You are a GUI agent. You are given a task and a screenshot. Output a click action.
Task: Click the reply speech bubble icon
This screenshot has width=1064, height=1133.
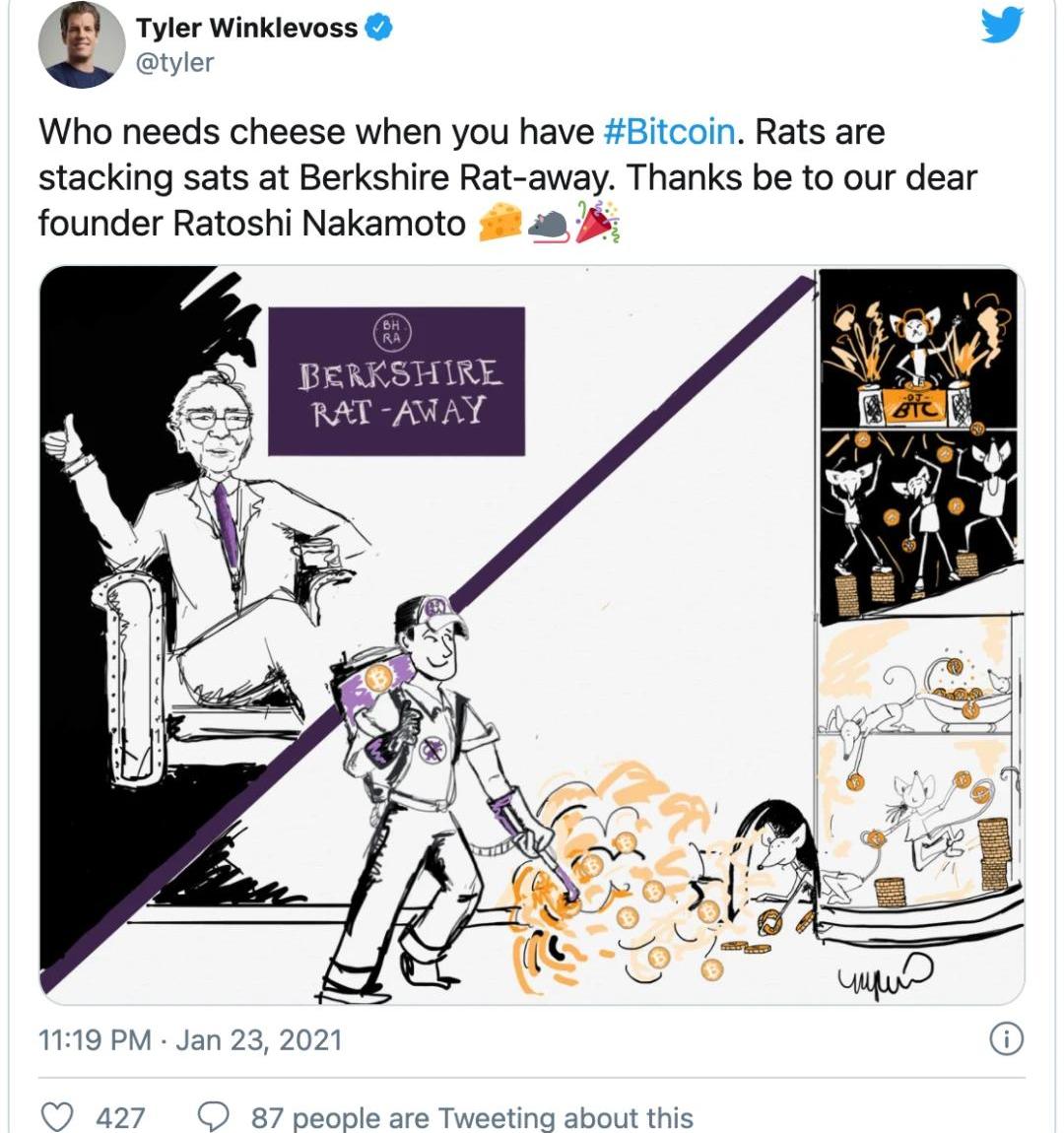coord(213,1117)
